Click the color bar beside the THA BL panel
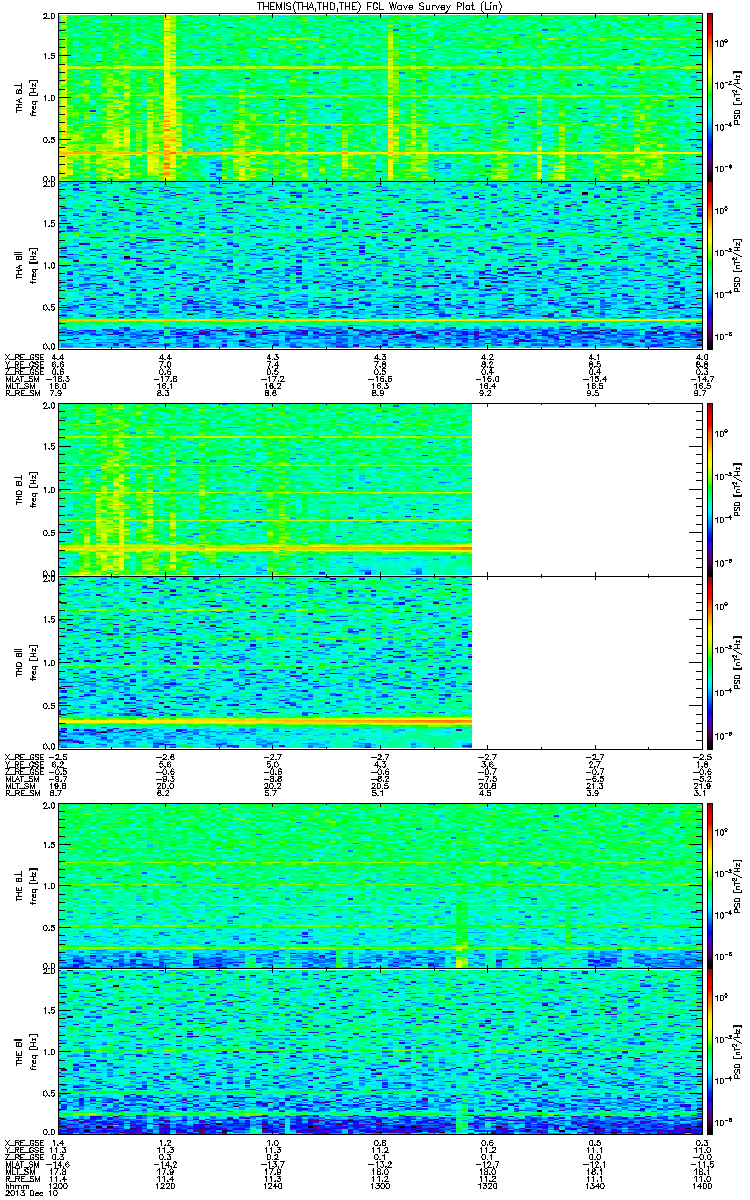 pyautogui.click(x=710, y=97)
